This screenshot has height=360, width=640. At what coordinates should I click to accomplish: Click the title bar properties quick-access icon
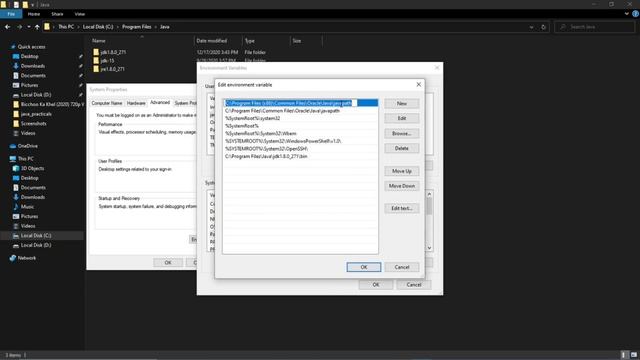(x=16, y=4)
